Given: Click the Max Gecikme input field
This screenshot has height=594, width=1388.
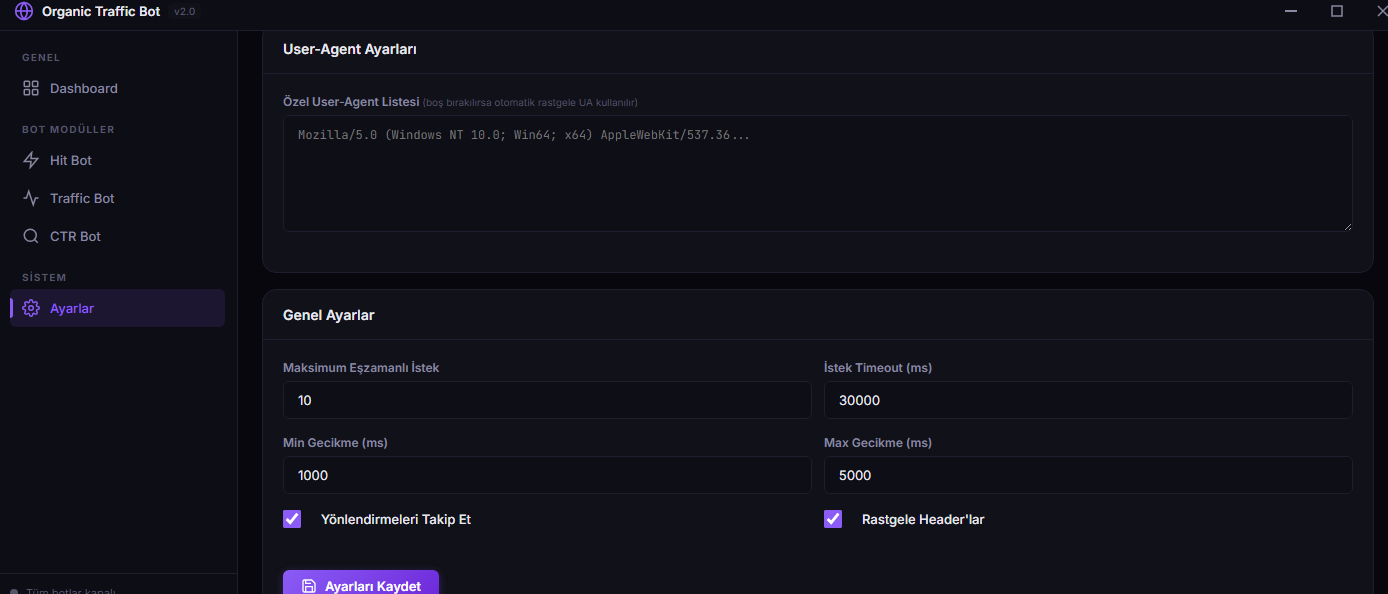Looking at the screenshot, I should pyautogui.click(x=1088, y=475).
